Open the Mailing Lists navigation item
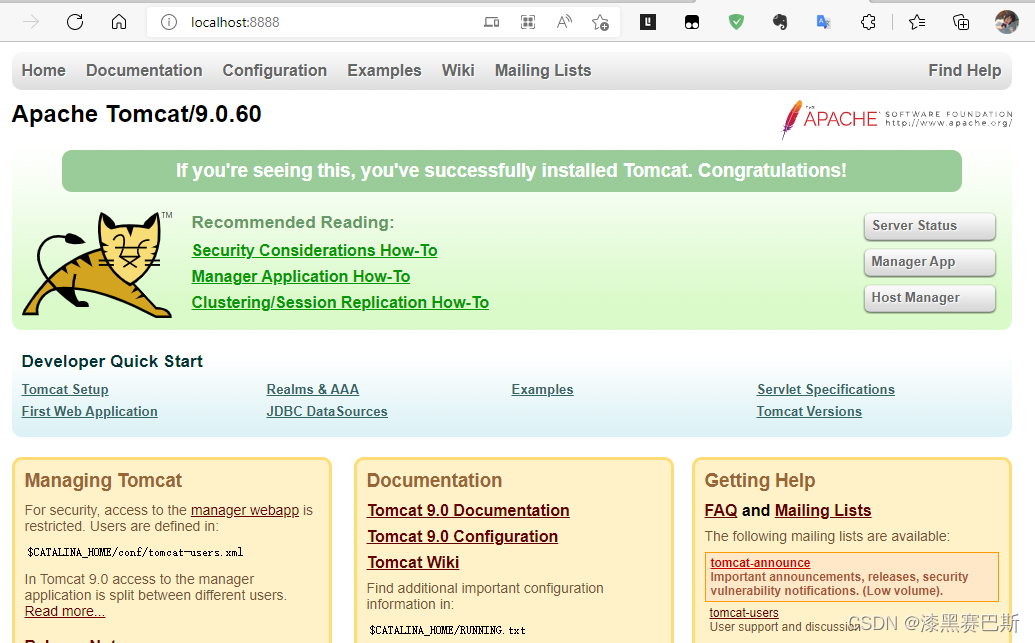 543,71
